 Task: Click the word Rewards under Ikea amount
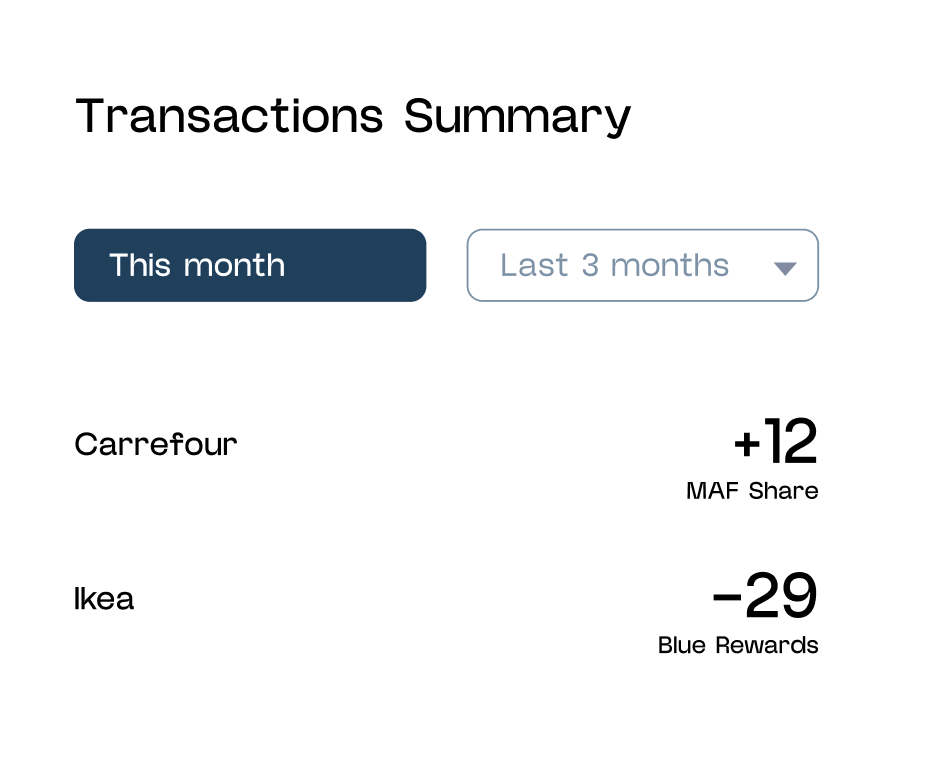point(772,645)
